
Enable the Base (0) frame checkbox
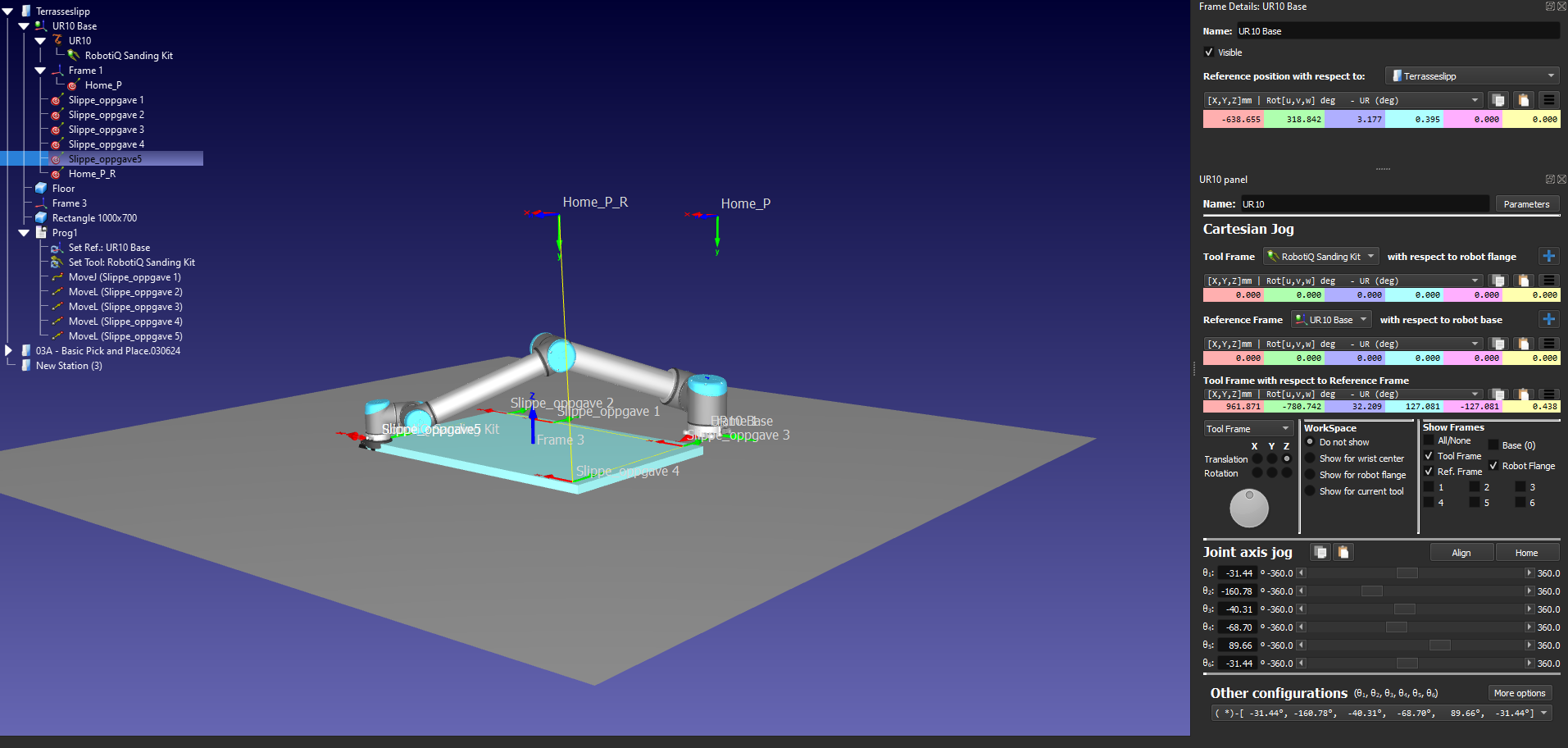tap(1493, 445)
